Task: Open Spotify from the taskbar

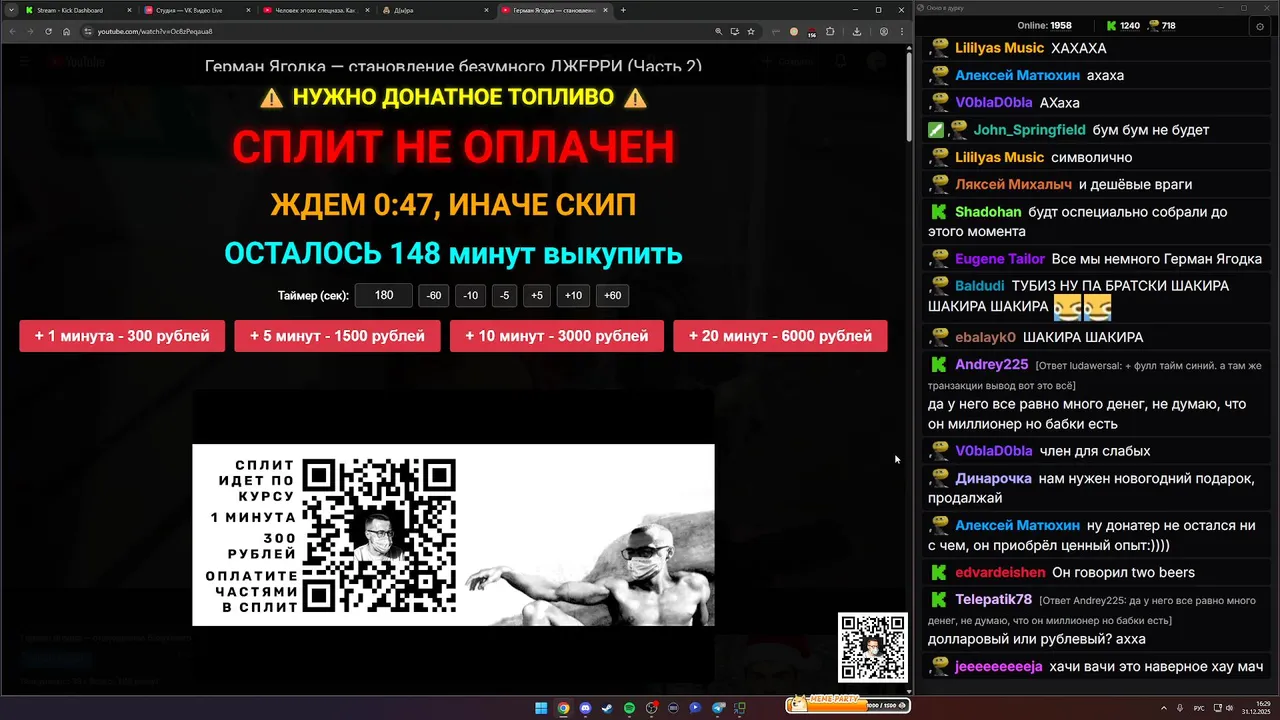Action: point(630,708)
